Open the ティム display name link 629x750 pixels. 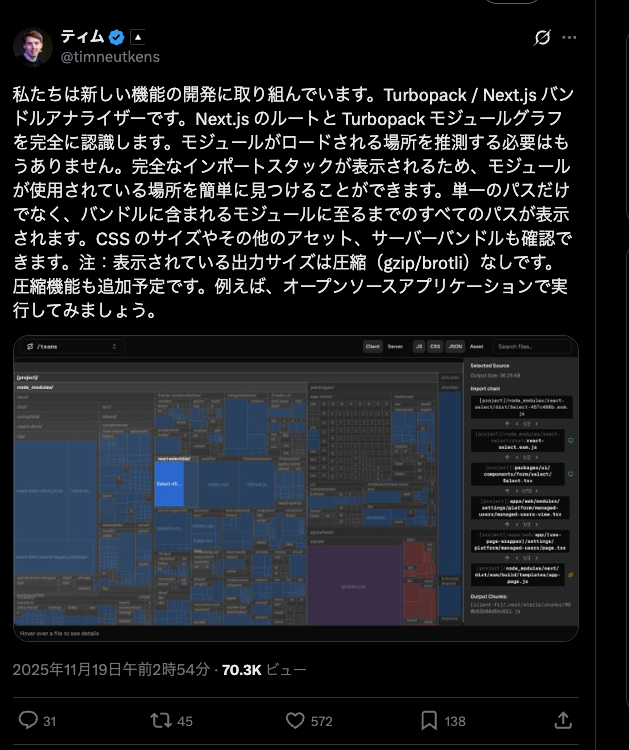tap(82, 37)
